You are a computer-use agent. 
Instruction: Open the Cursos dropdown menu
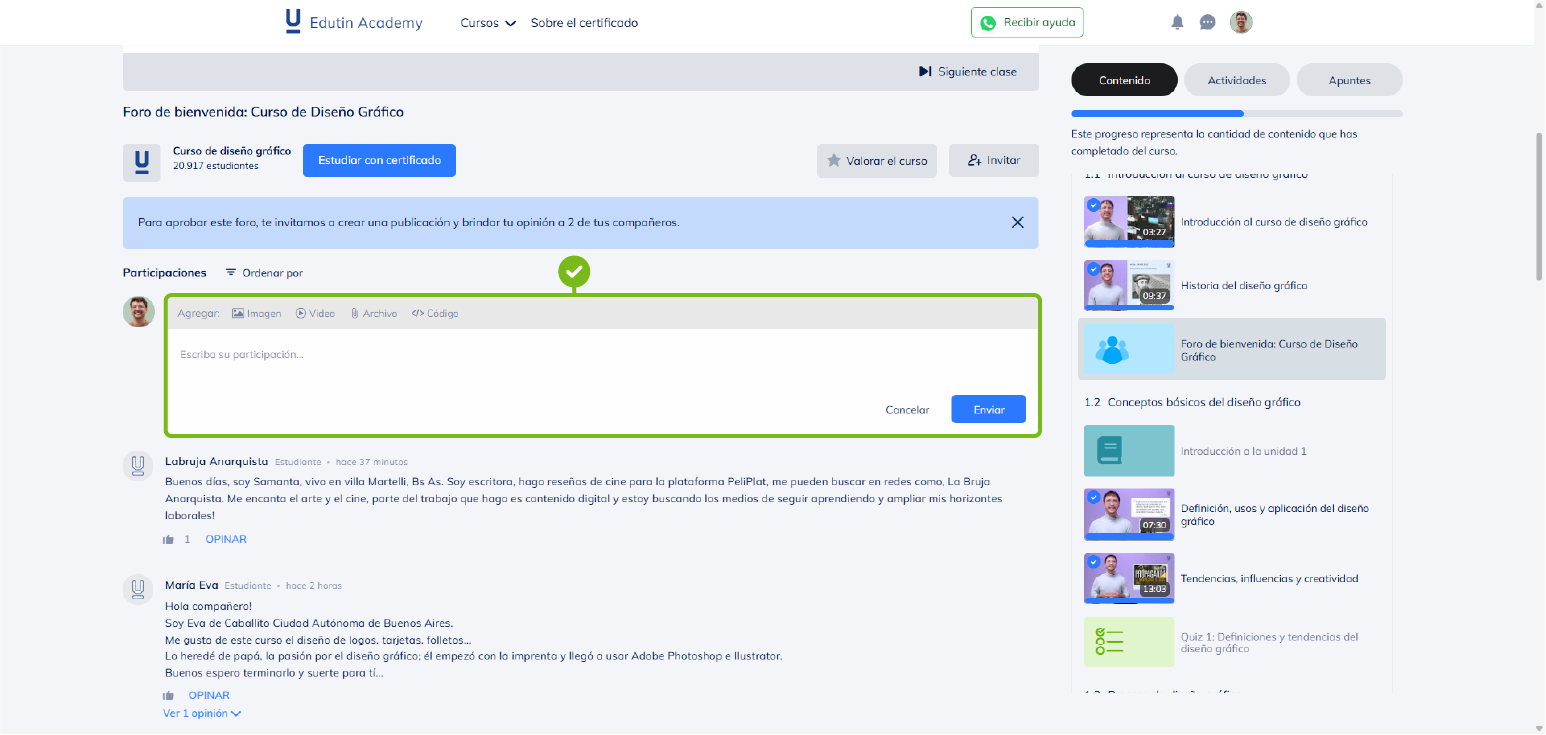coord(488,23)
